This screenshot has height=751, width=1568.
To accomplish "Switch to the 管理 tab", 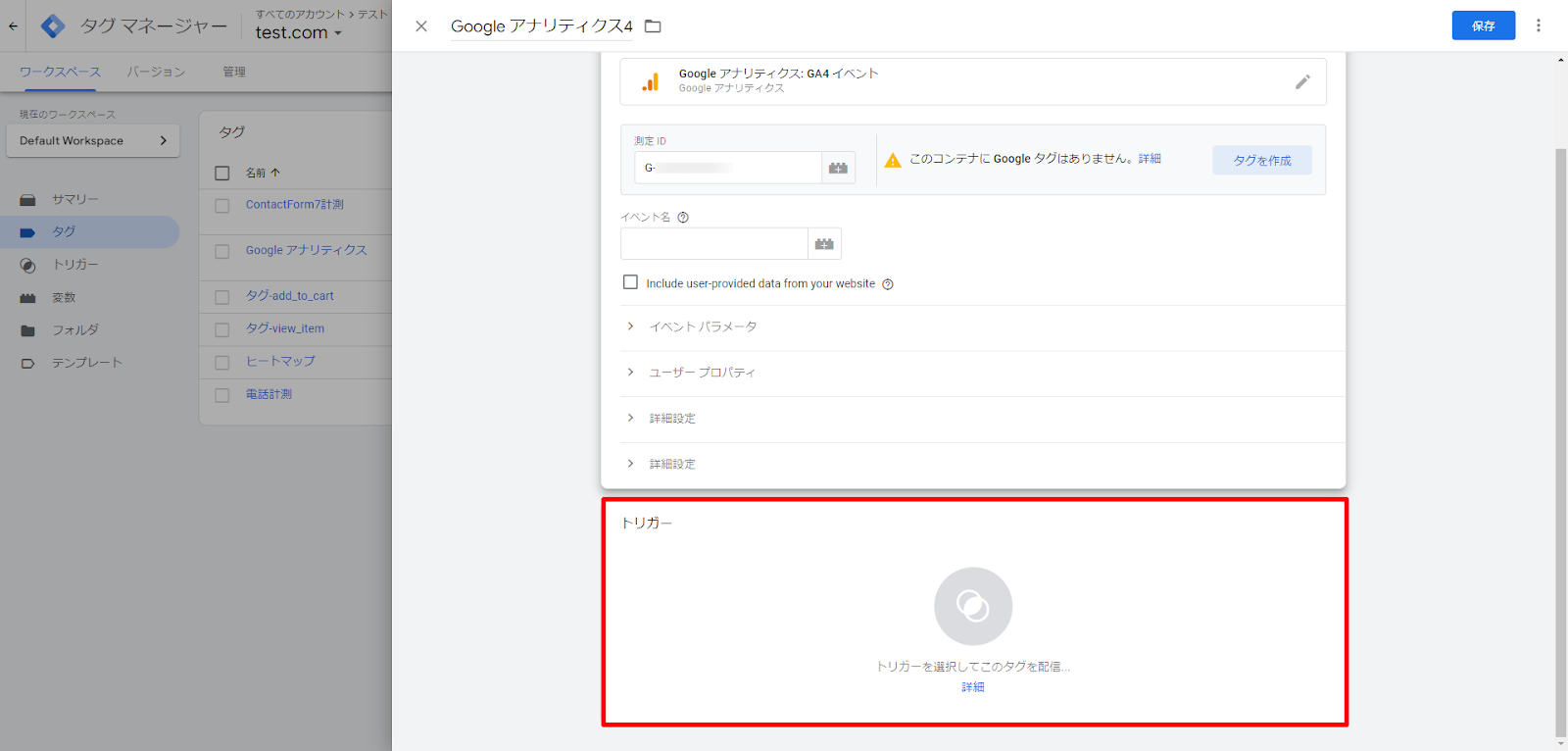I will 234,72.
